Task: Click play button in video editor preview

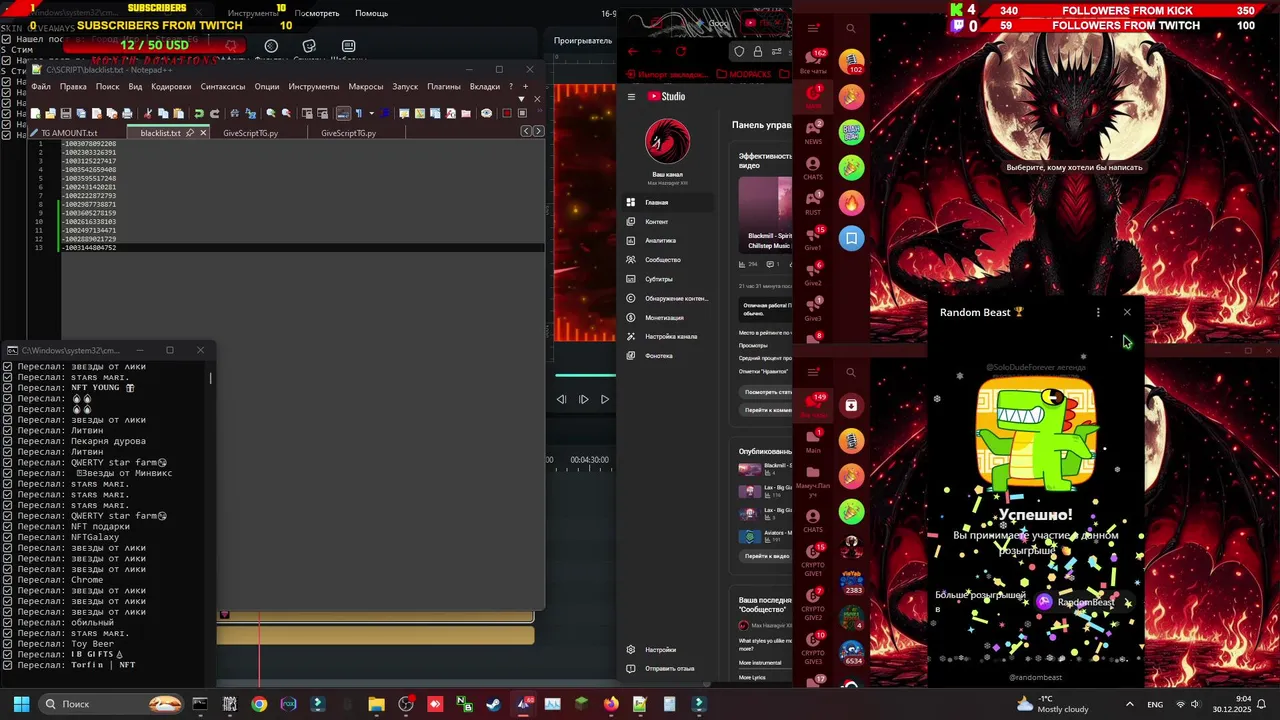Action: (605, 399)
